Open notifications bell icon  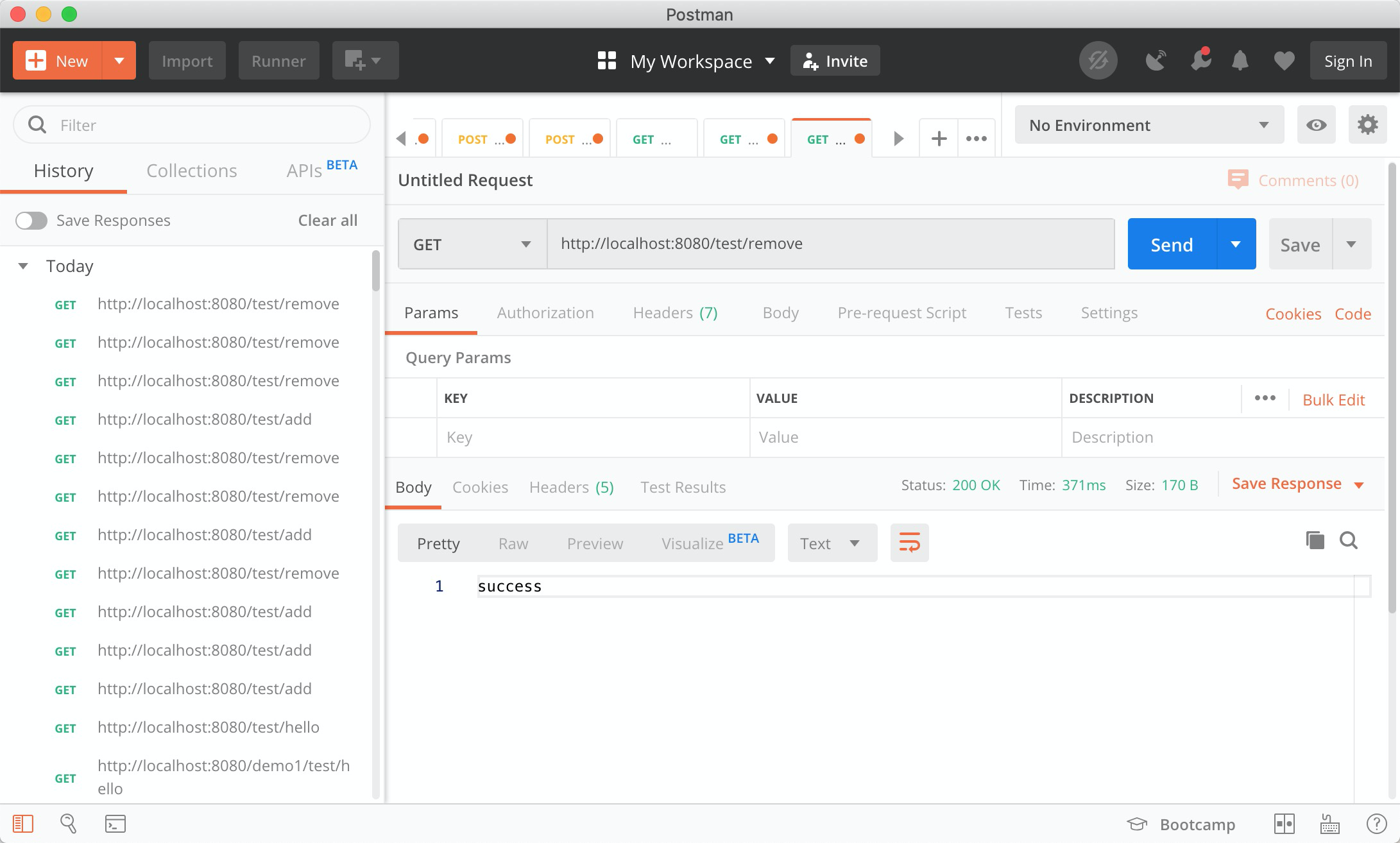tap(1240, 61)
